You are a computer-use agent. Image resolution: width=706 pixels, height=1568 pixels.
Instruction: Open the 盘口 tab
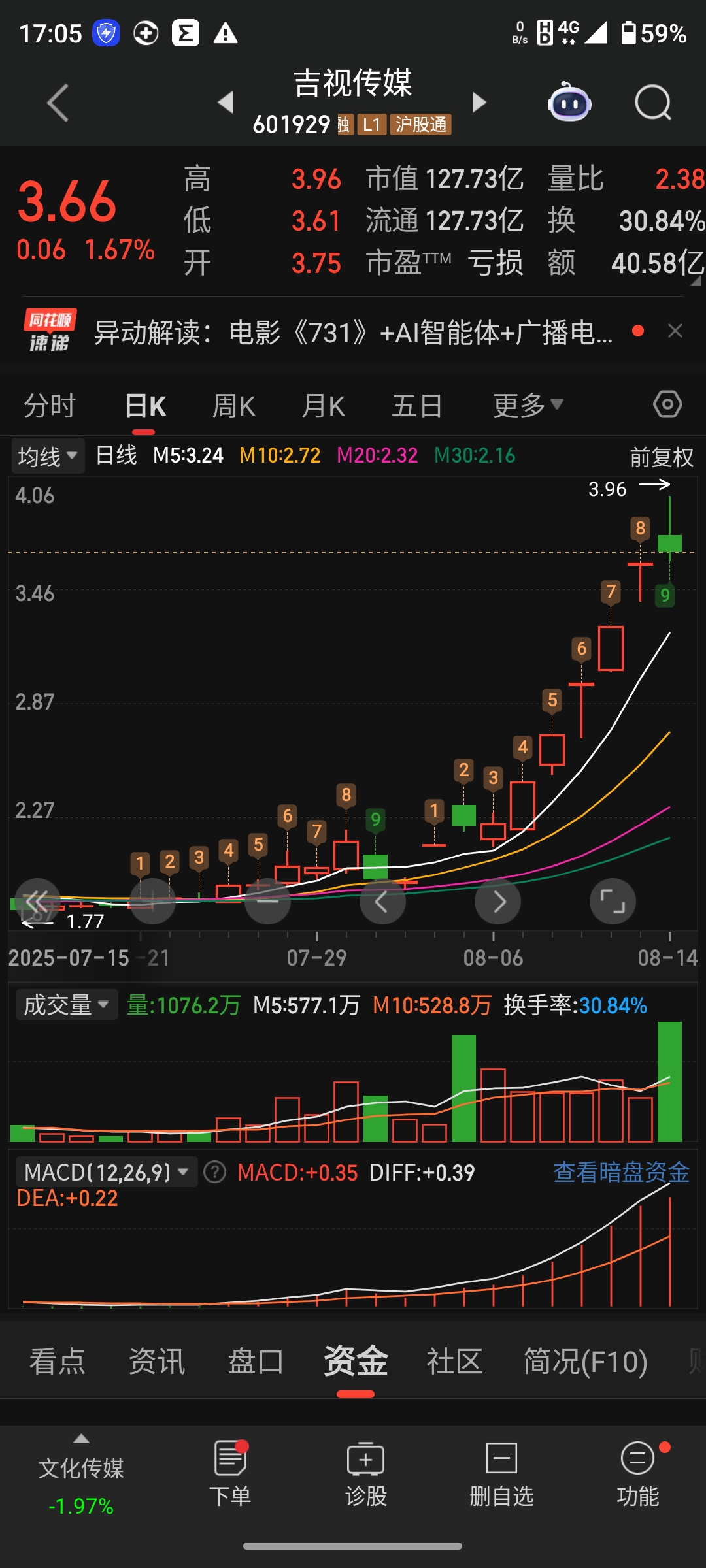(x=256, y=1362)
